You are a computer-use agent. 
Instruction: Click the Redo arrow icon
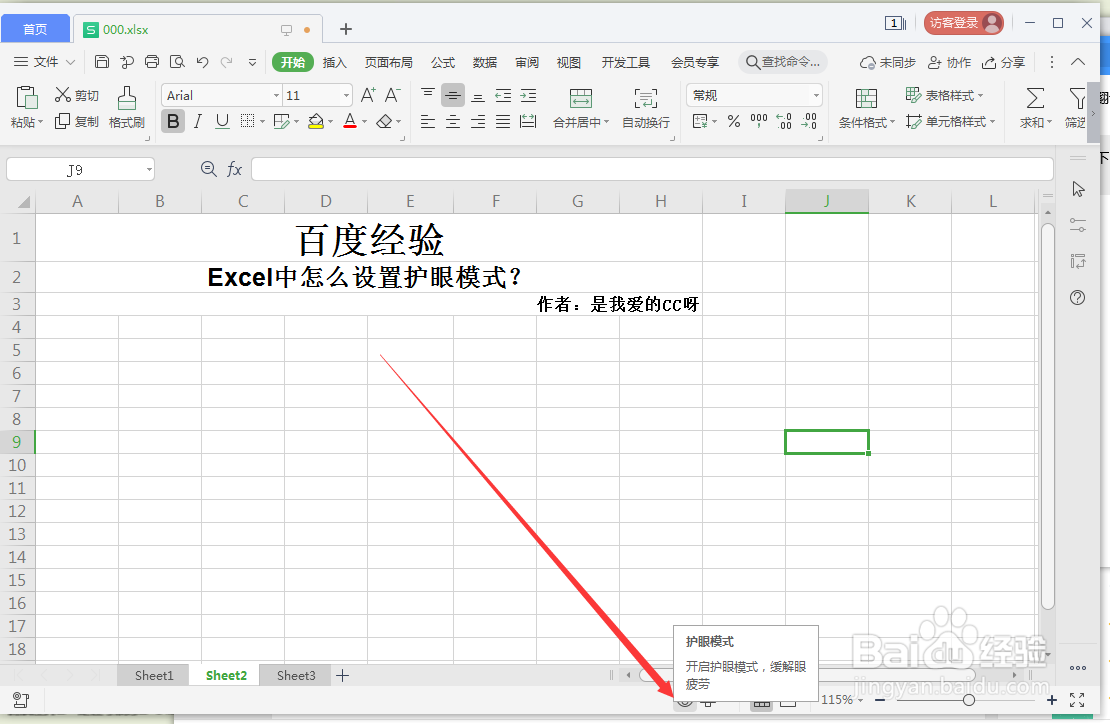coord(227,62)
